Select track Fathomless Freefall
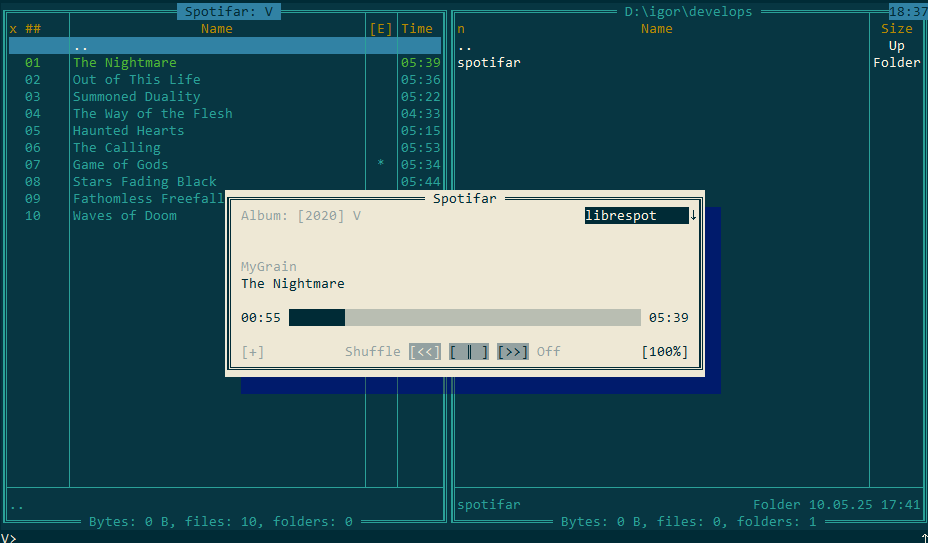The width and height of the screenshot is (928, 543). tap(148, 199)
